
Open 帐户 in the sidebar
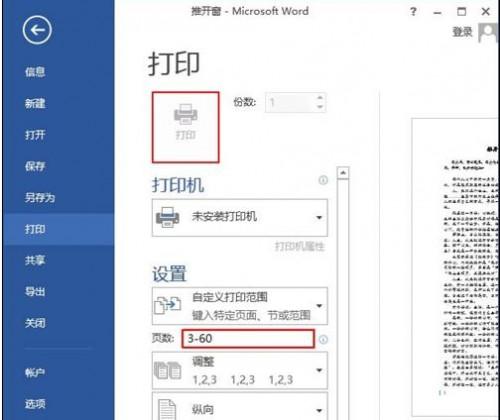point(35,372)
